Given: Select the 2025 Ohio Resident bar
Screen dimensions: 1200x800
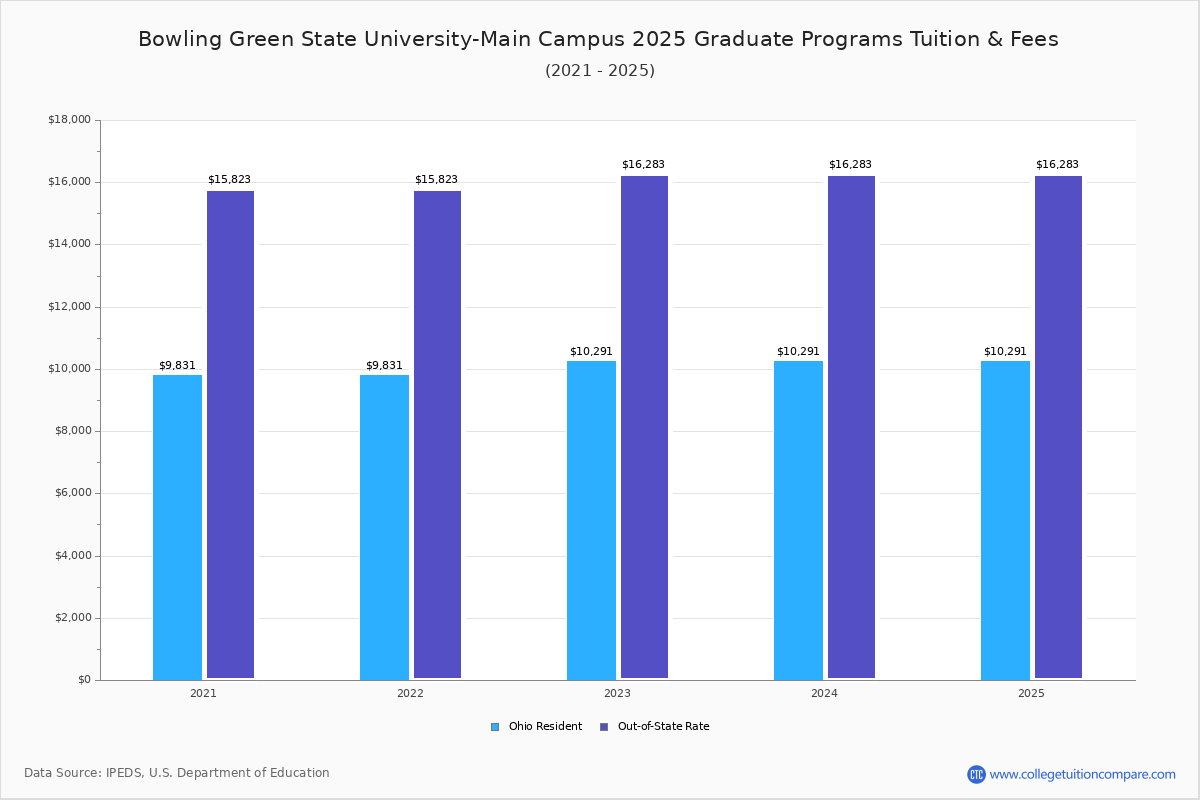Looking at the screenshot, I should [x=1005, y=520].
